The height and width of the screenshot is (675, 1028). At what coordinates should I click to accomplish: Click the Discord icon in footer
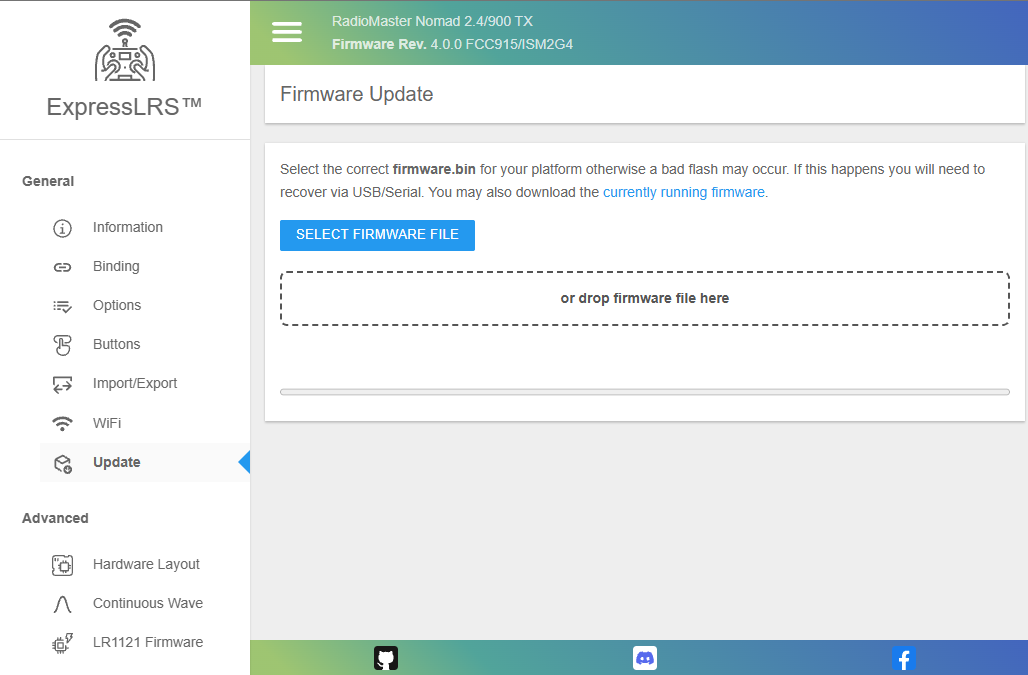click(644, 657)
